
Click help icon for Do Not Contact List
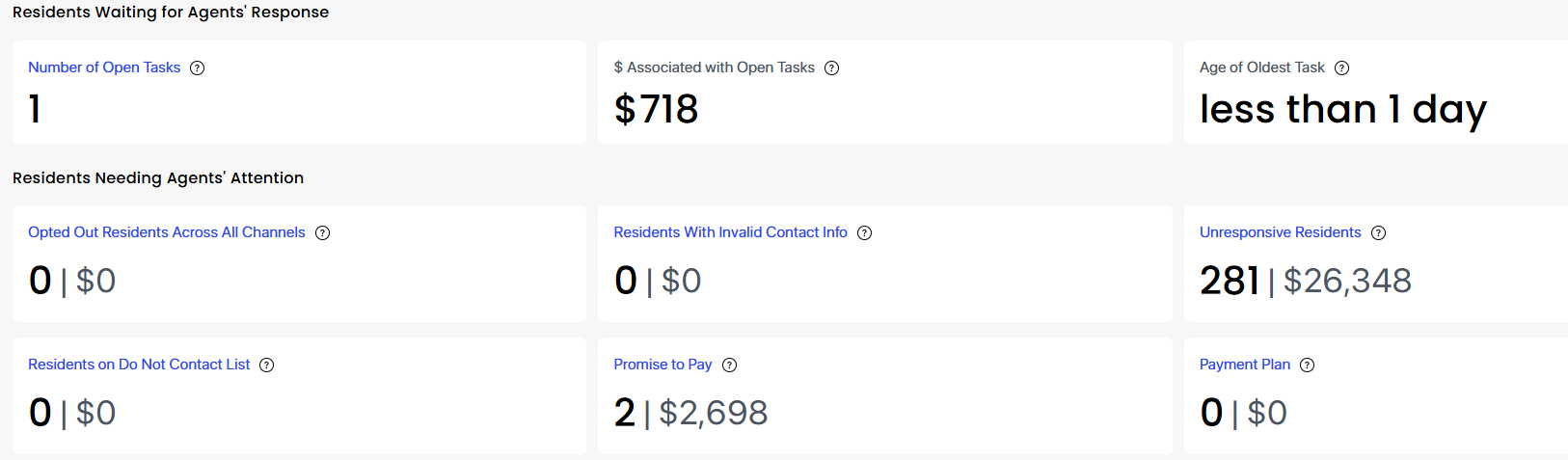click(x=267, y=365)
